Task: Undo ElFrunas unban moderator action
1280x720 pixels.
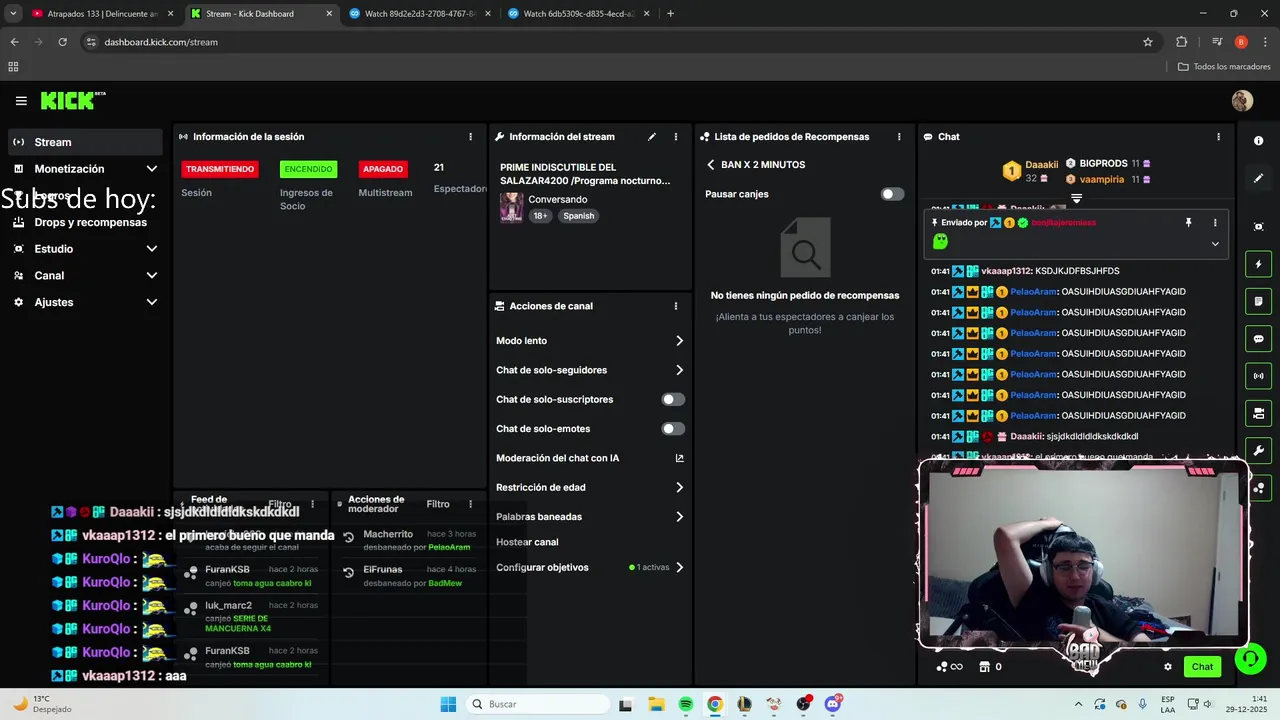Action: [x=348, y=572]
